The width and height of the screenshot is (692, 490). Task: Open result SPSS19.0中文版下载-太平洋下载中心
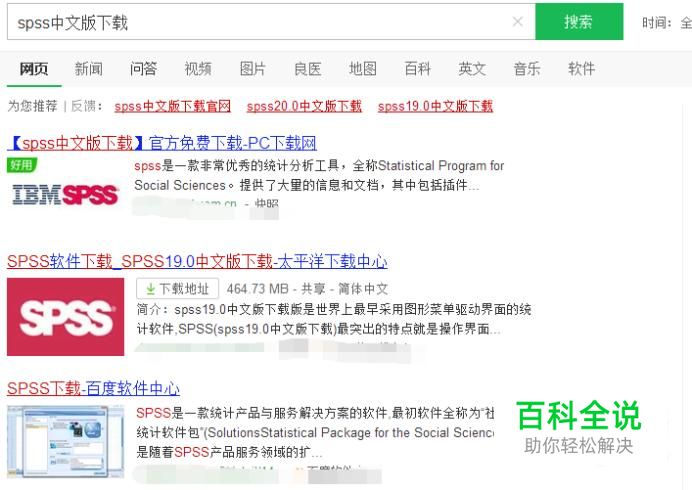click(197, 261)
